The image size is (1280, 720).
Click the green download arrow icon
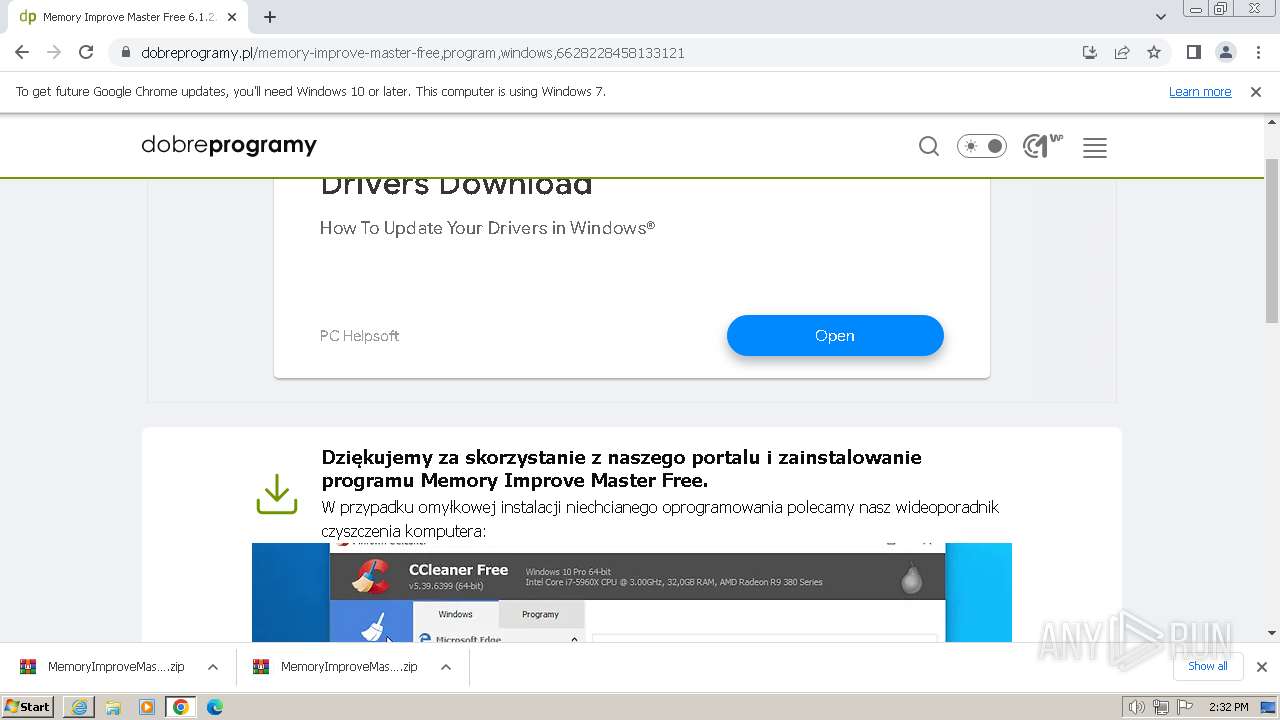277,494
